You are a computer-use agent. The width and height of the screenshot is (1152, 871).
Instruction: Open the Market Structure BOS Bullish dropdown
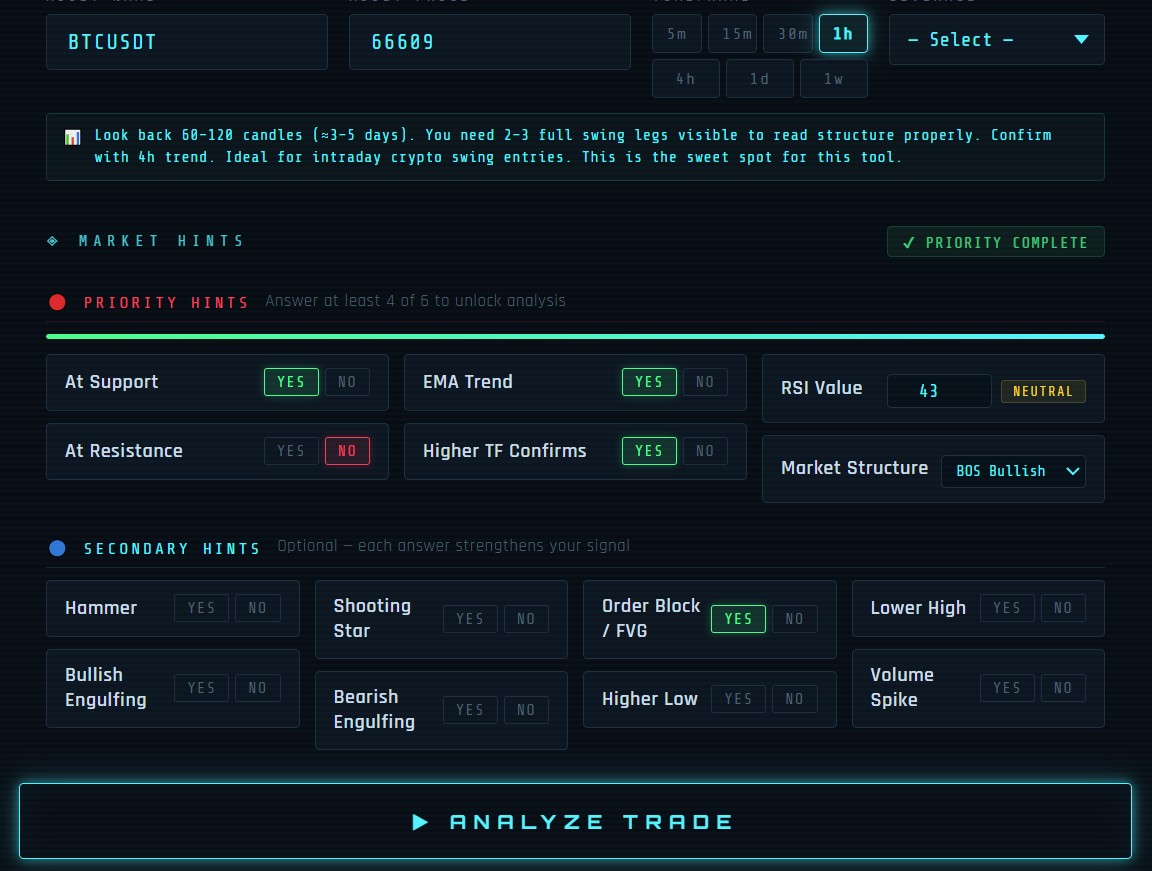pyautogui.click(x=1012, y=471)
